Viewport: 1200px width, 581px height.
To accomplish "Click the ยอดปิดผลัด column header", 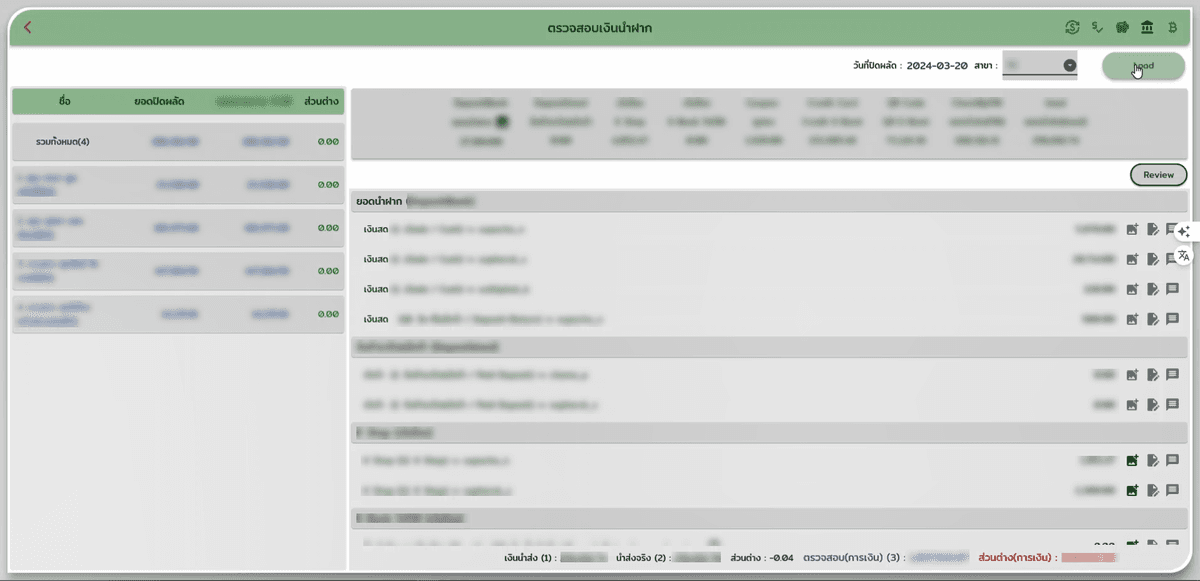I will 159,101.
